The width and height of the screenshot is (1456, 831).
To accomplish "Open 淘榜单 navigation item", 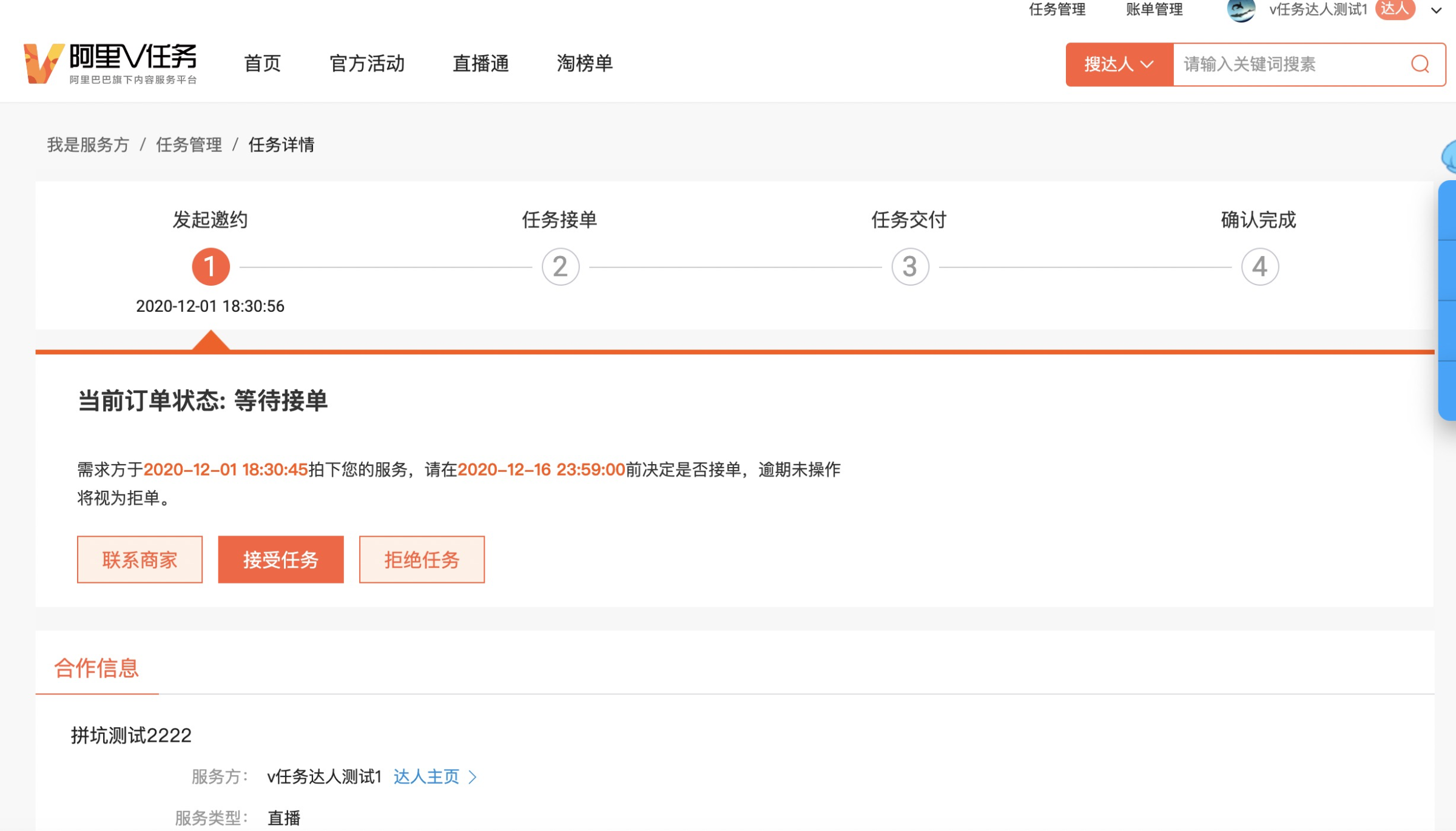I will 585,63.
